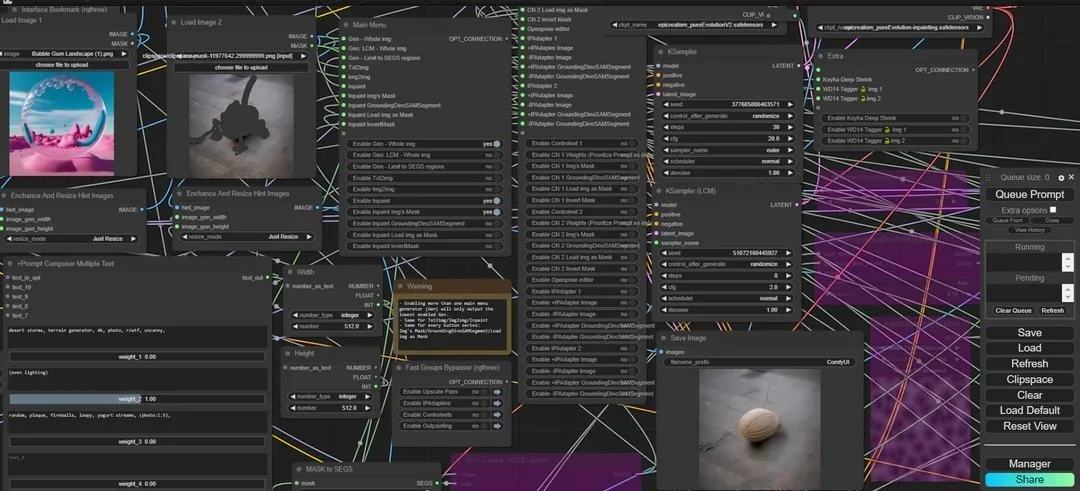
Task: Click the Load workflow button
Action: pyautogui.click(x=1030, y=348)
